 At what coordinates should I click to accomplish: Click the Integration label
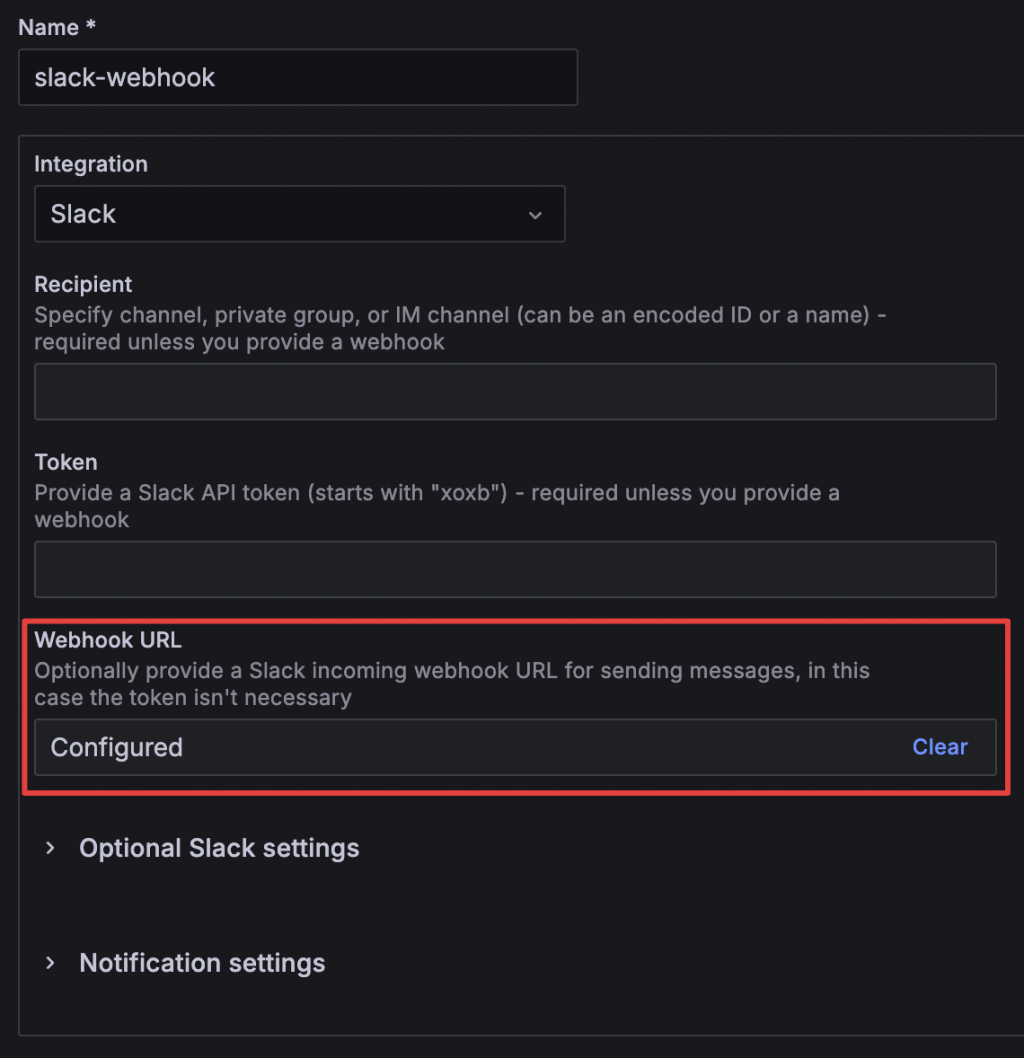coord(91,164)
